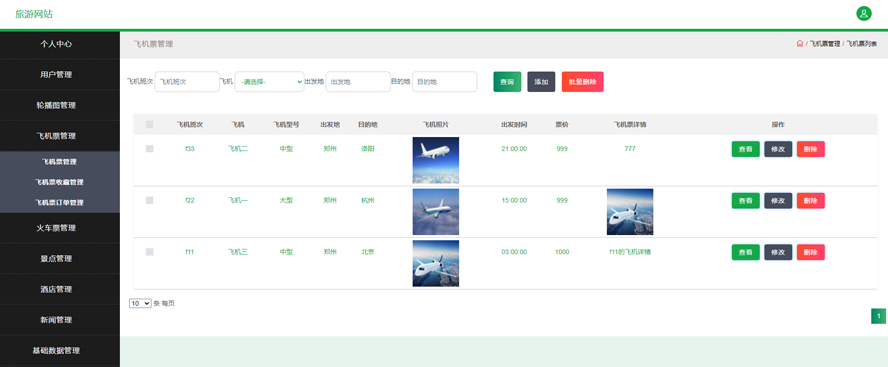Open the 飞机票详情 image for f22
888x367 pixels.
[630, 211]
